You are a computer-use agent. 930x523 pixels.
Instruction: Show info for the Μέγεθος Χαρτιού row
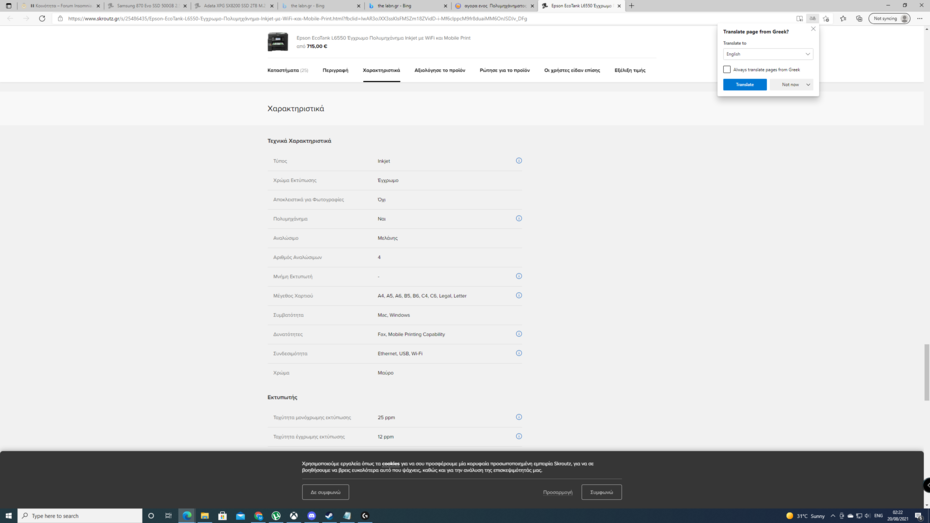click(519, 295)
